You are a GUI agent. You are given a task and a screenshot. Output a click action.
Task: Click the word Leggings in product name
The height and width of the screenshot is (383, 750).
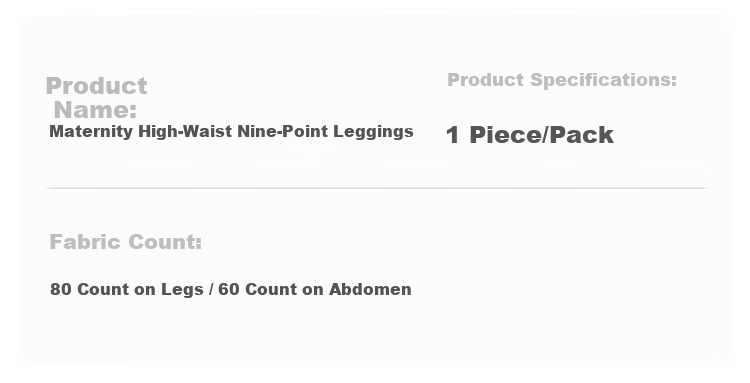374,132
